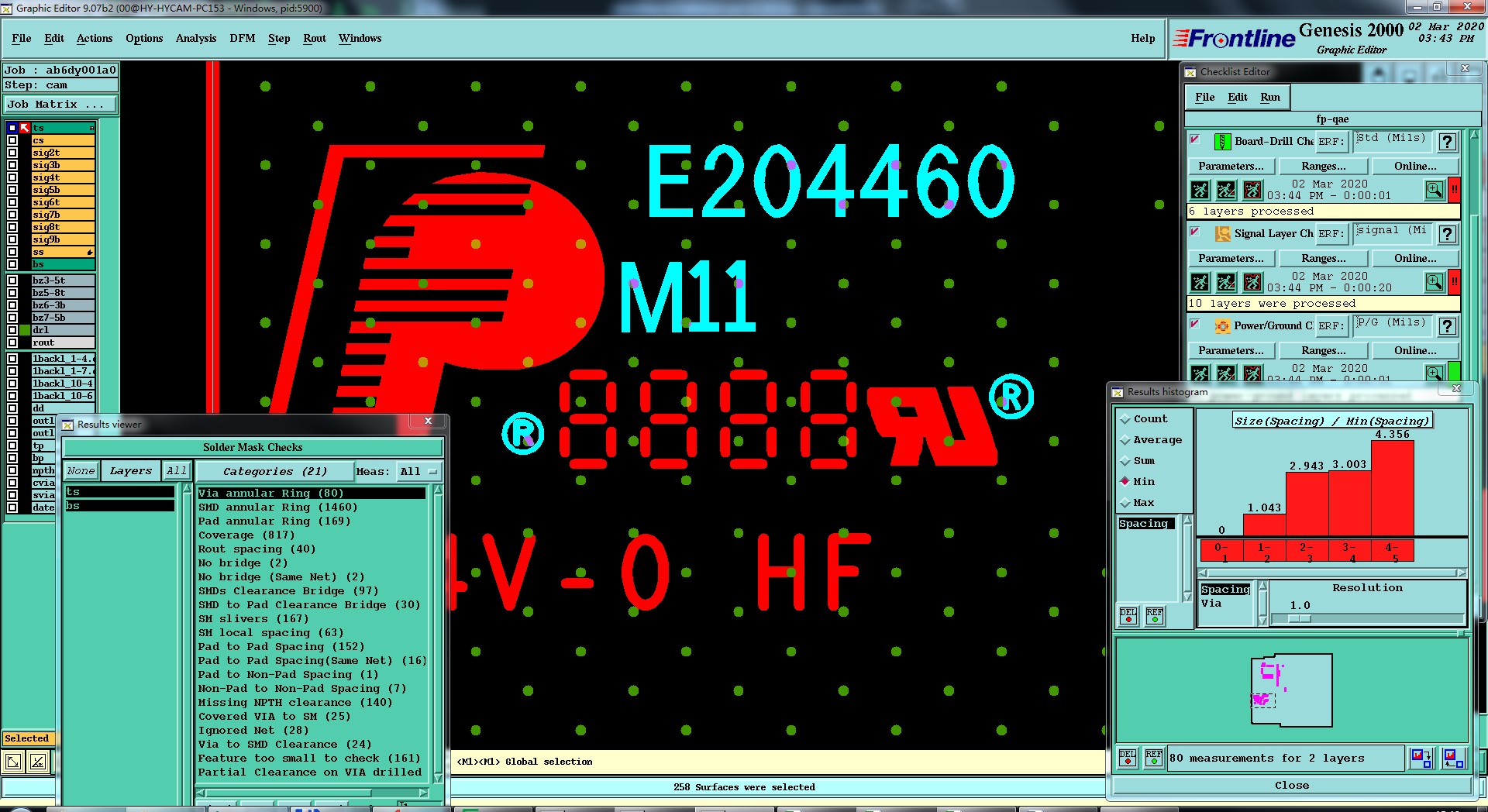This screenshot has height=812, width=1488.
Task: Open Power/Ground check results magnifier
Action: [x=1435, y=373]
